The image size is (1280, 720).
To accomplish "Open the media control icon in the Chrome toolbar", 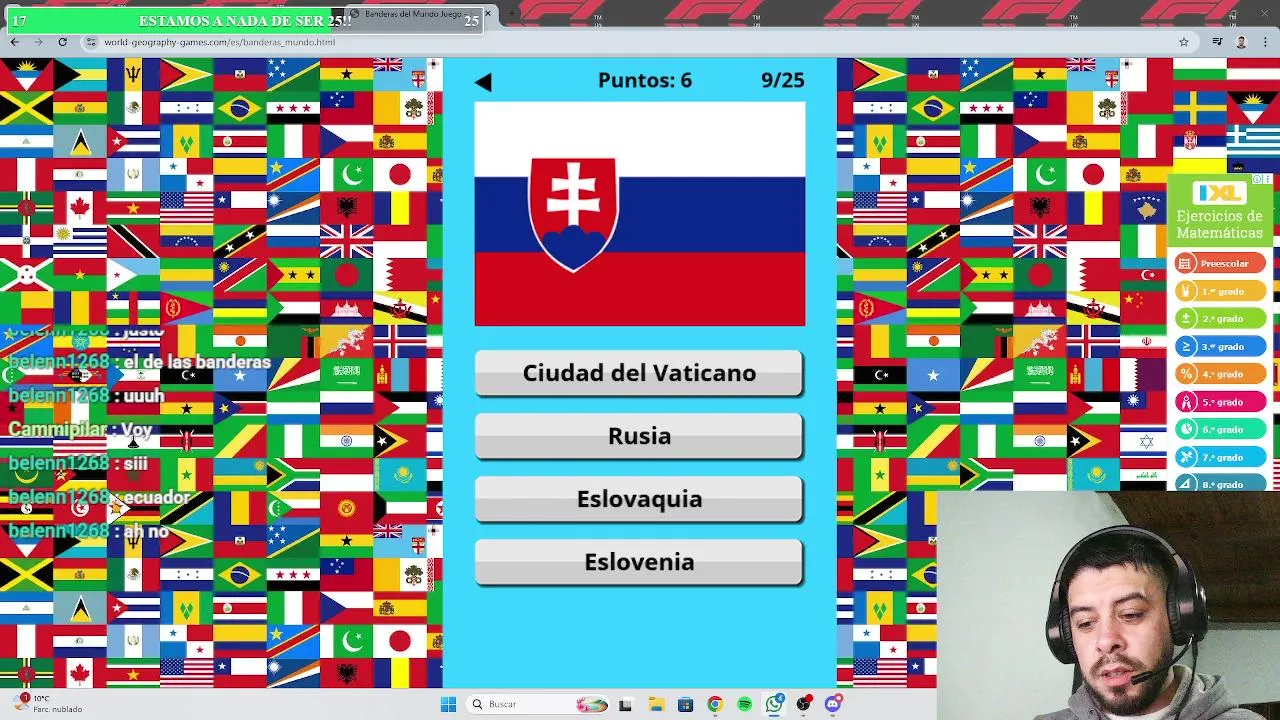I will [x=1217, y=42].
